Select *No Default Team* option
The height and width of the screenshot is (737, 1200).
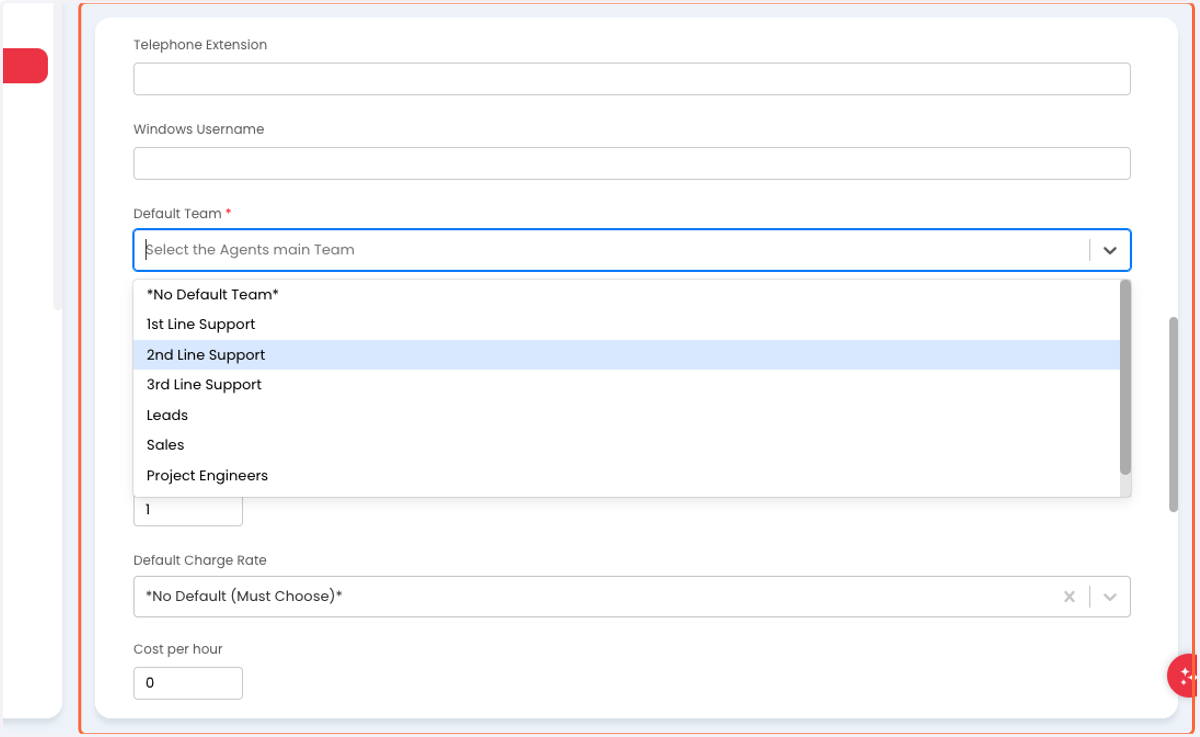coord(626,294)
